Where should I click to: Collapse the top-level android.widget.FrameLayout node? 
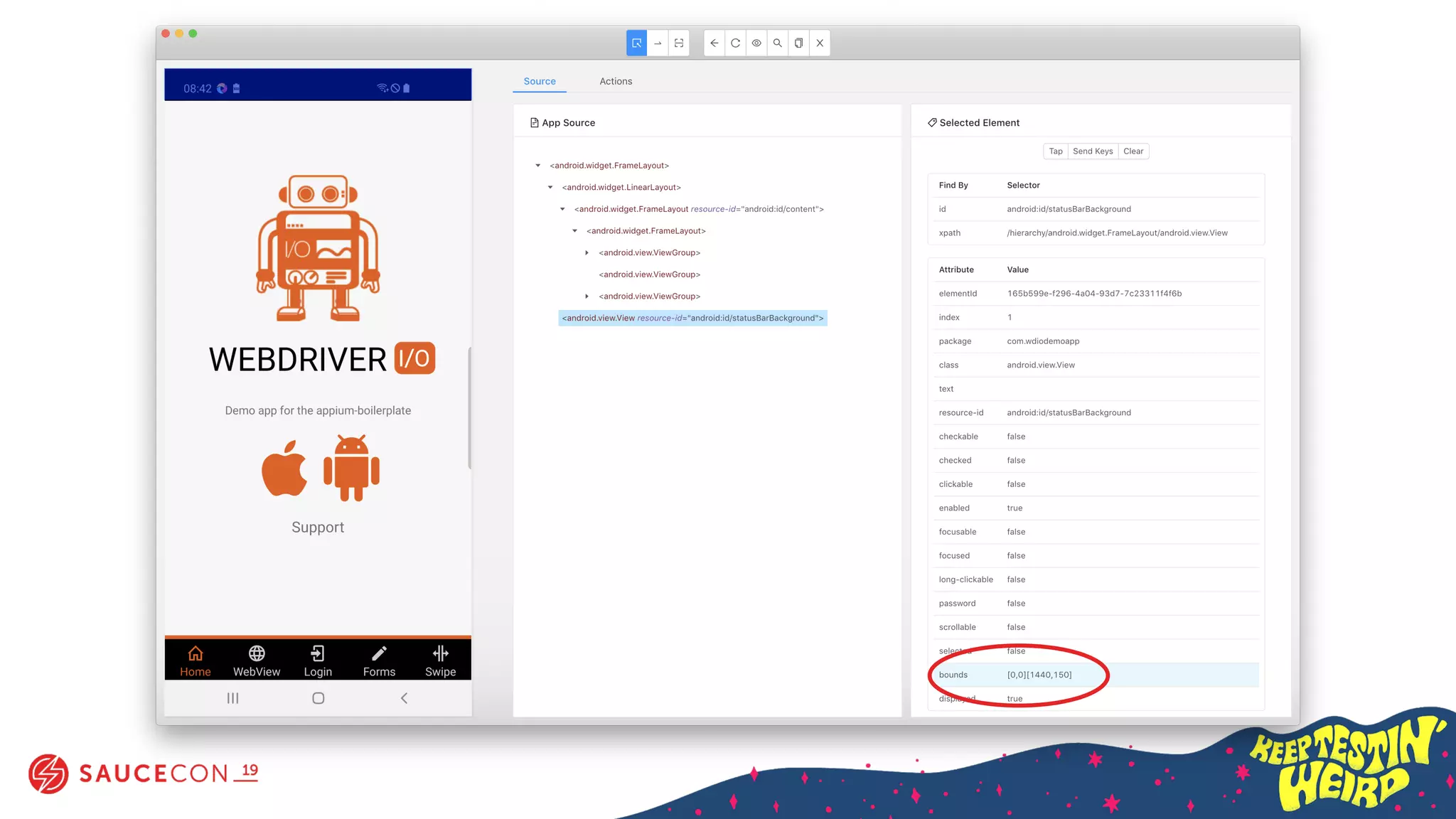pyautogui.click(x=538, y=166)
